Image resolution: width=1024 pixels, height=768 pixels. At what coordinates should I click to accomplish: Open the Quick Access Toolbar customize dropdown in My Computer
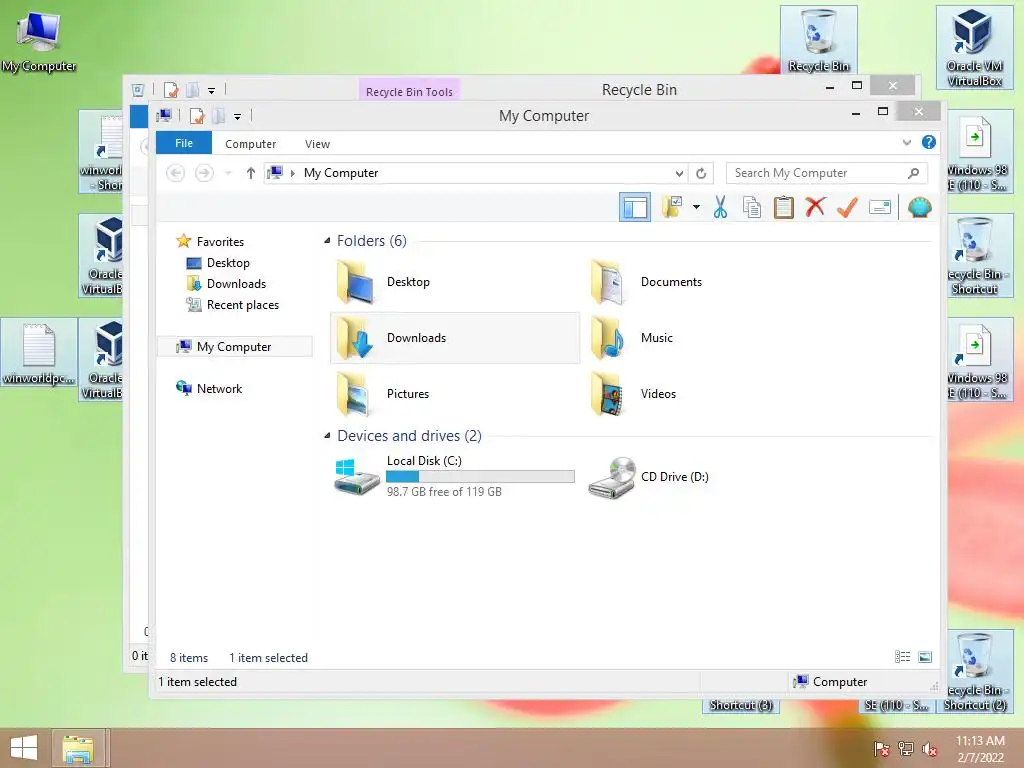coord(237,117)
